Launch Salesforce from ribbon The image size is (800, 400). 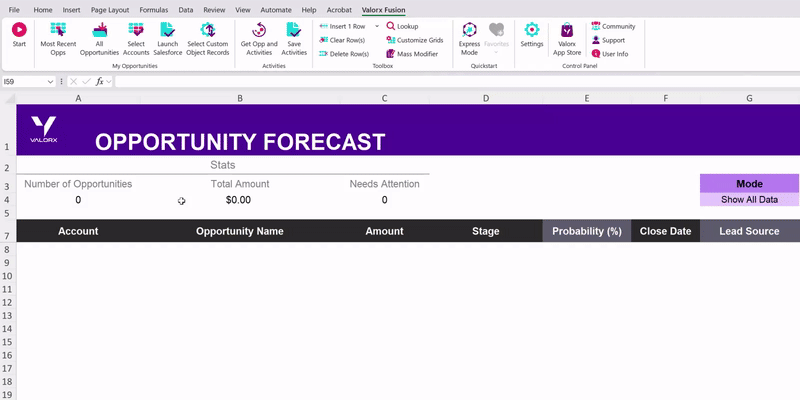point(168,39)
